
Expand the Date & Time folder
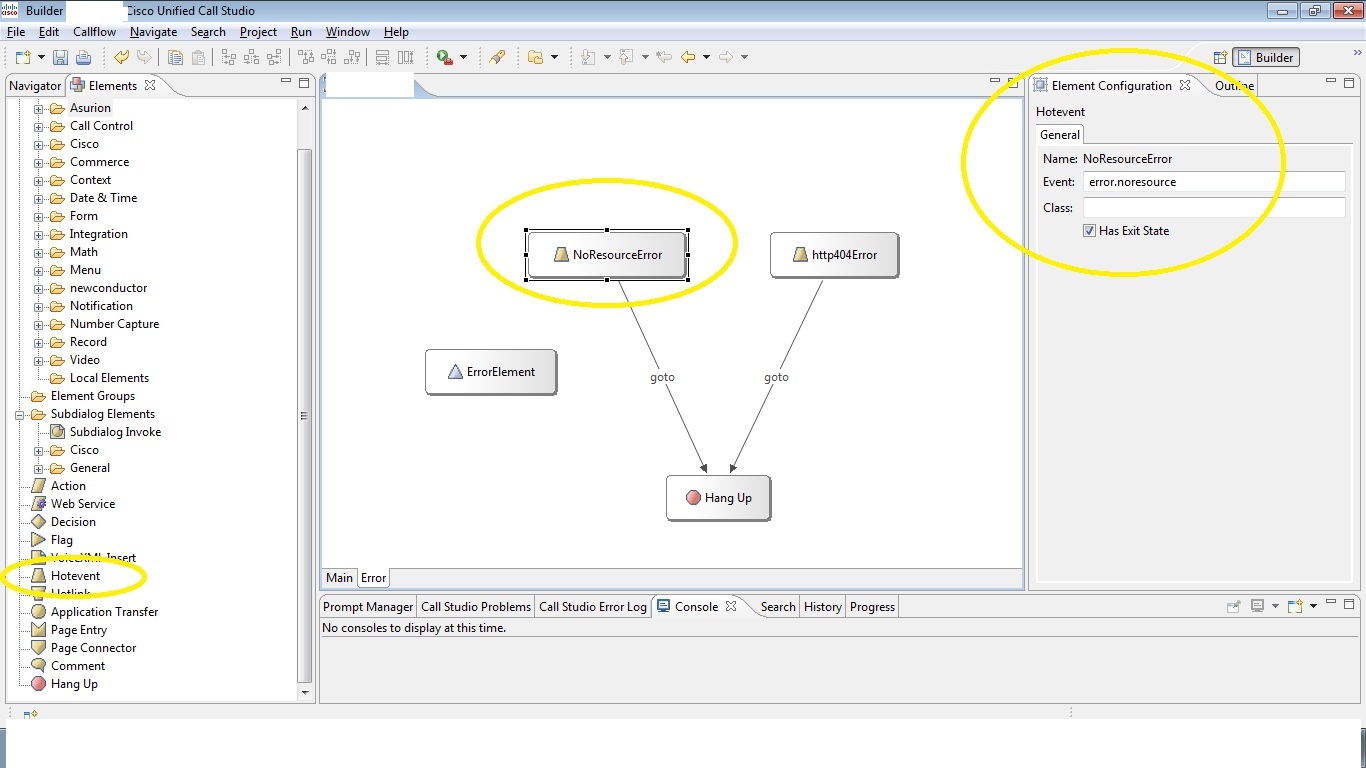pyautogui.click(x=39, y=198)
